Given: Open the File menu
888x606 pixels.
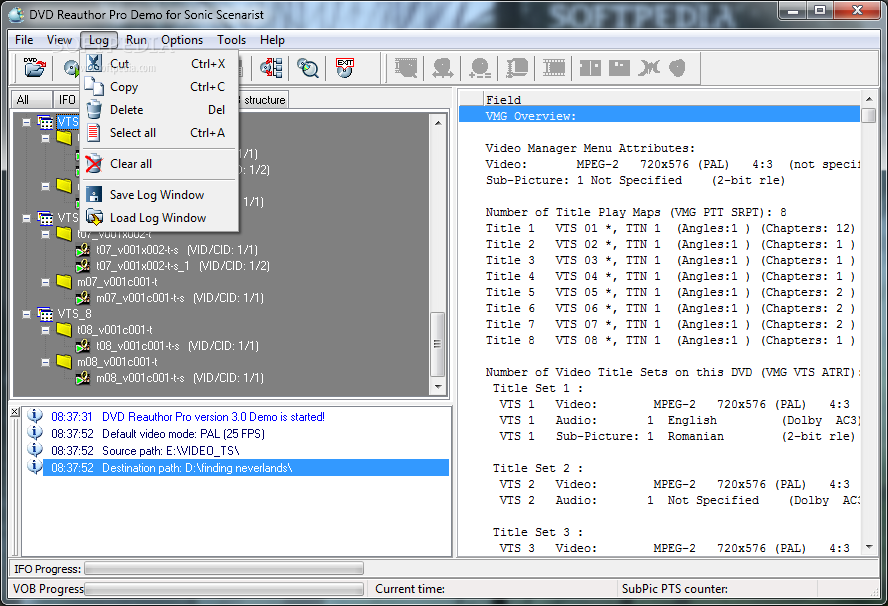Looking at the screenshot, I should (24, 40).
